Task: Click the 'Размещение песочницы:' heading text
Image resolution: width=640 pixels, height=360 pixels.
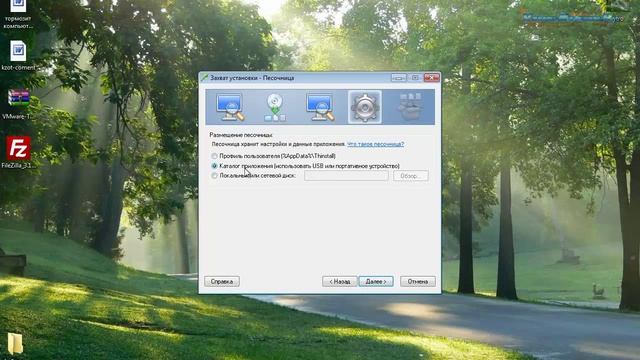Action: (241, 135)
